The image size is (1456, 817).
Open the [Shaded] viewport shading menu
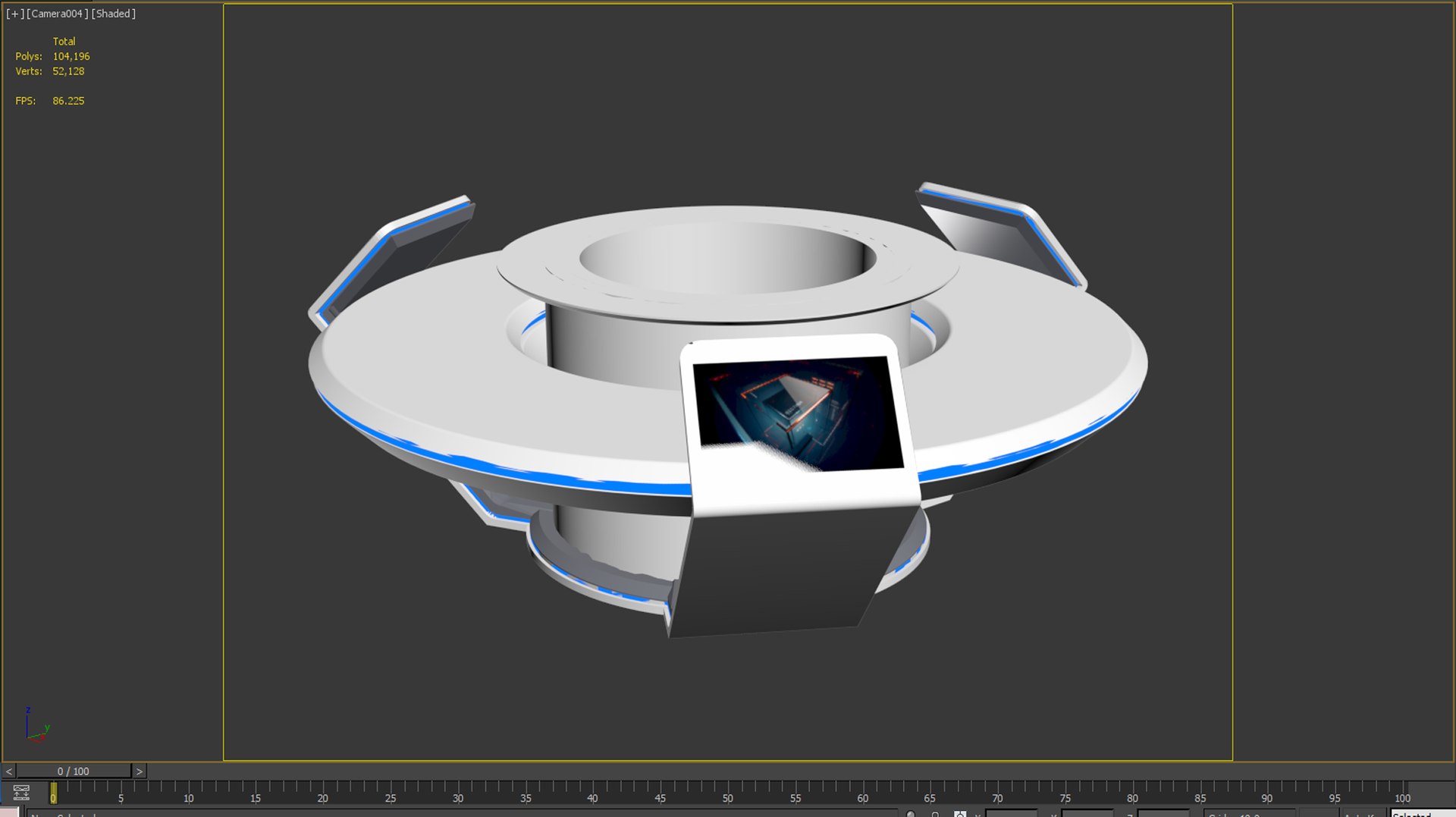pos(114,14)
